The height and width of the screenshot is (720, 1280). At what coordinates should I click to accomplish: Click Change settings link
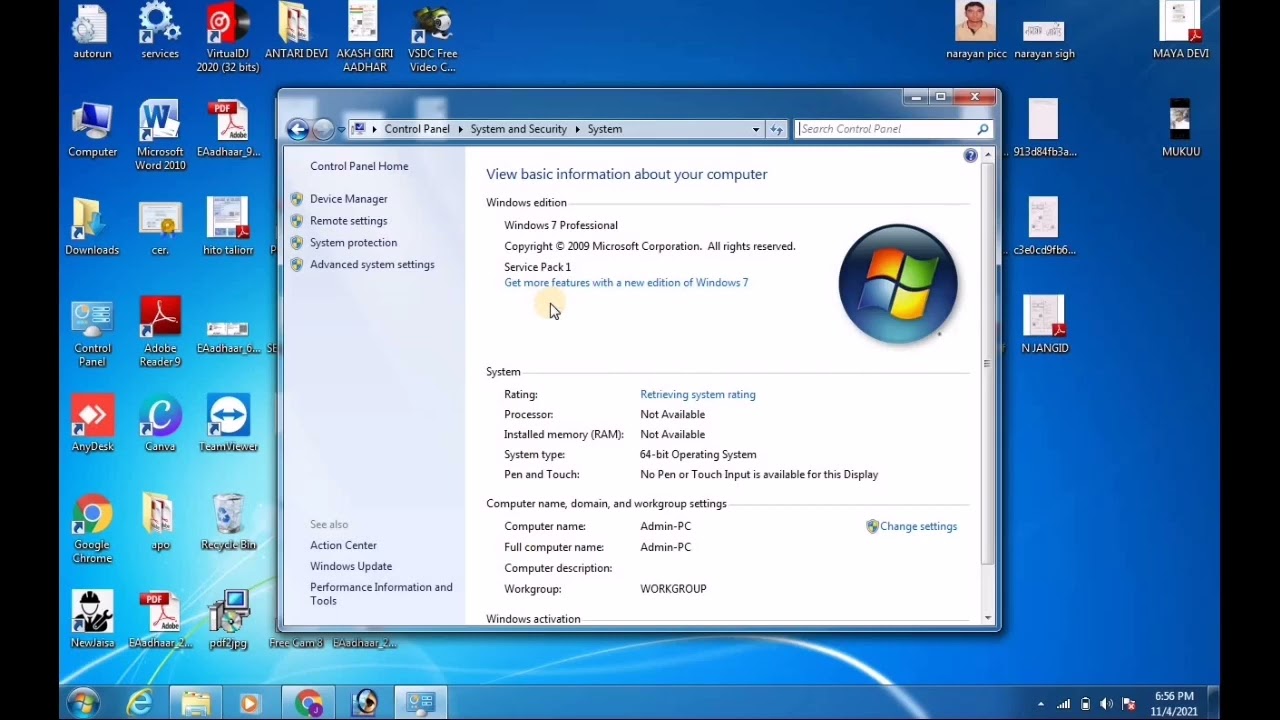(918, 527)
